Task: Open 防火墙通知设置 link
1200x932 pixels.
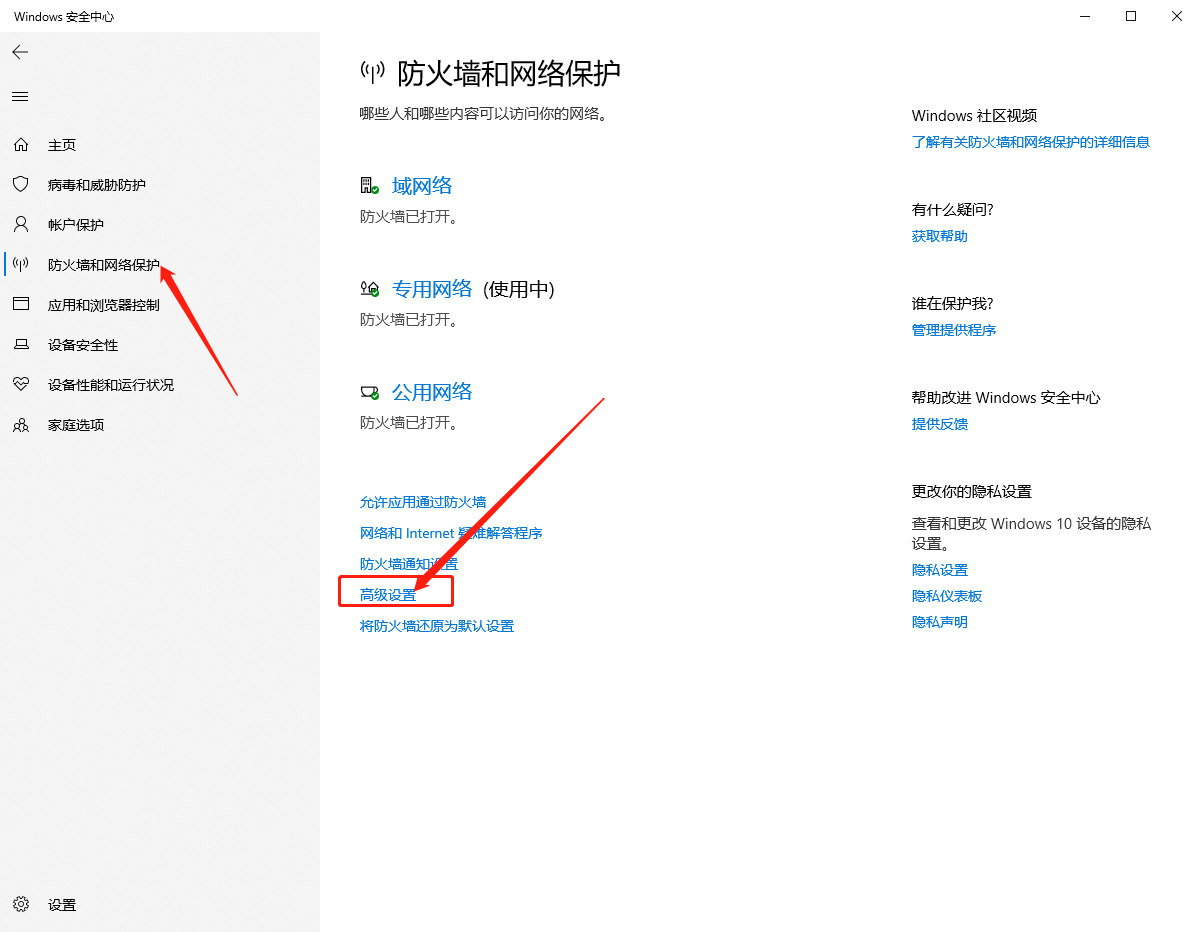Action: (409, 564)
